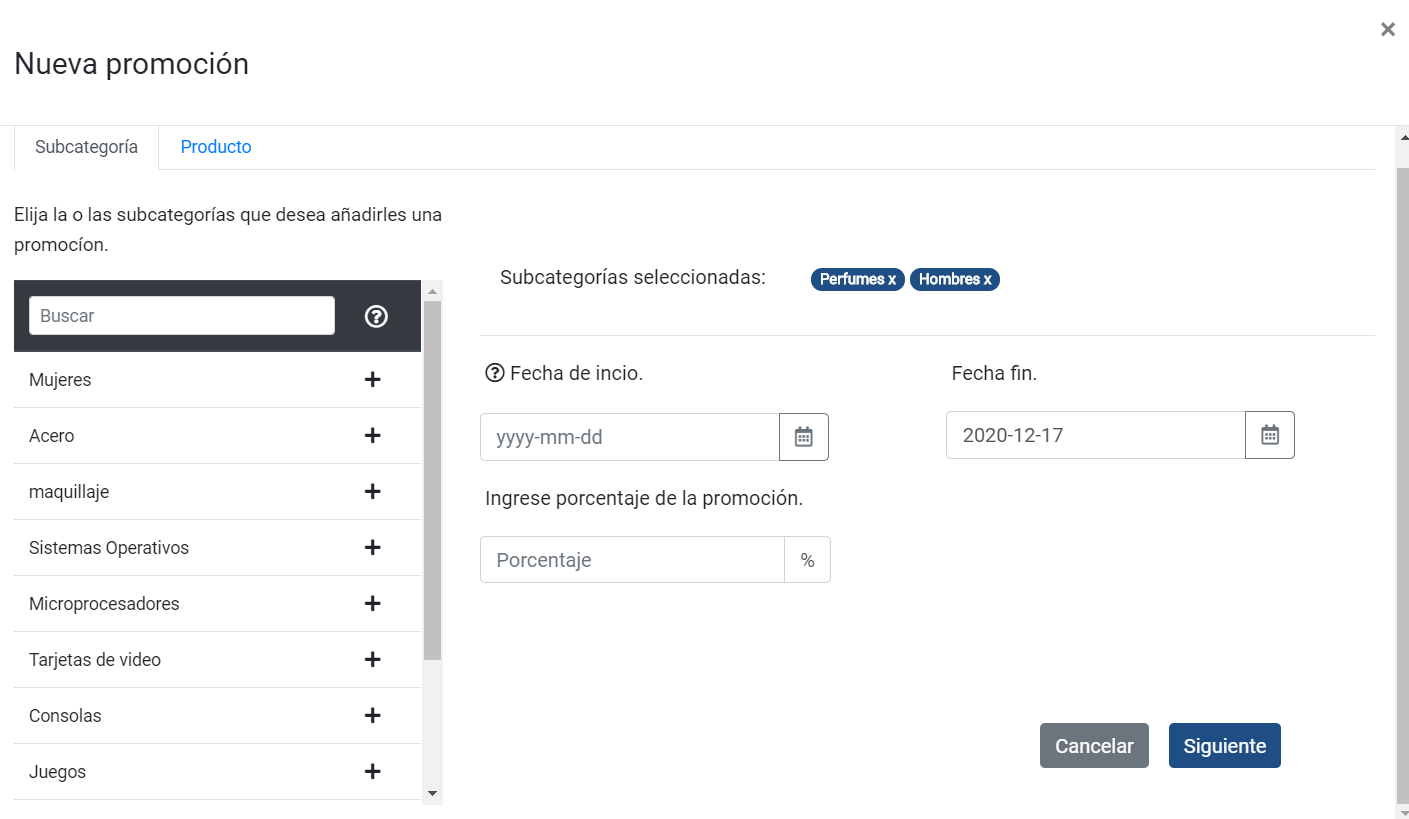Image resolution: width=1409 pixels, height=819 pixels.
Task: Click the help icon next to Fecha de incio
Action: (x=494, y=374)
